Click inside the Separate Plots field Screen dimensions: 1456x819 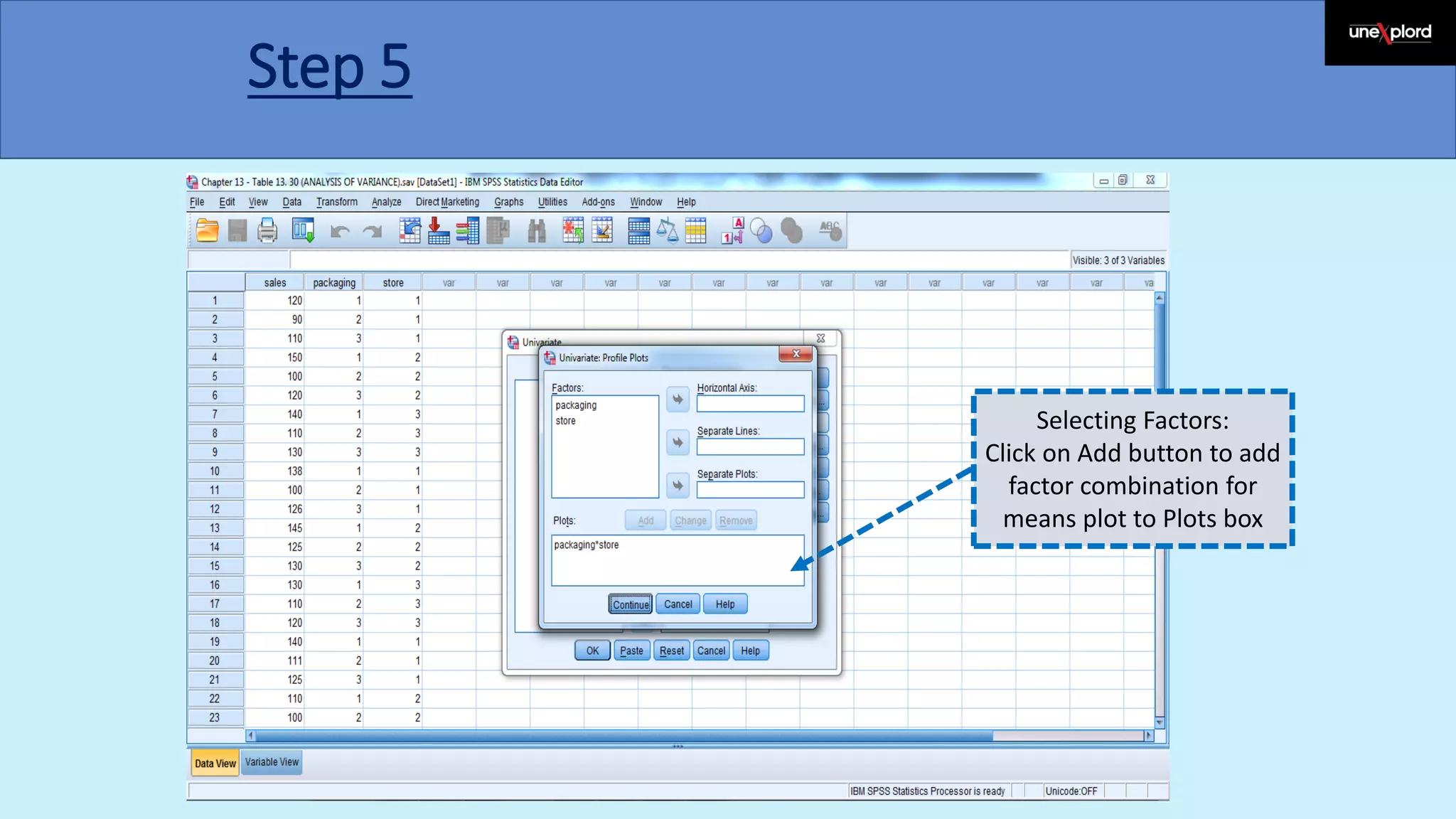point(750,490)
